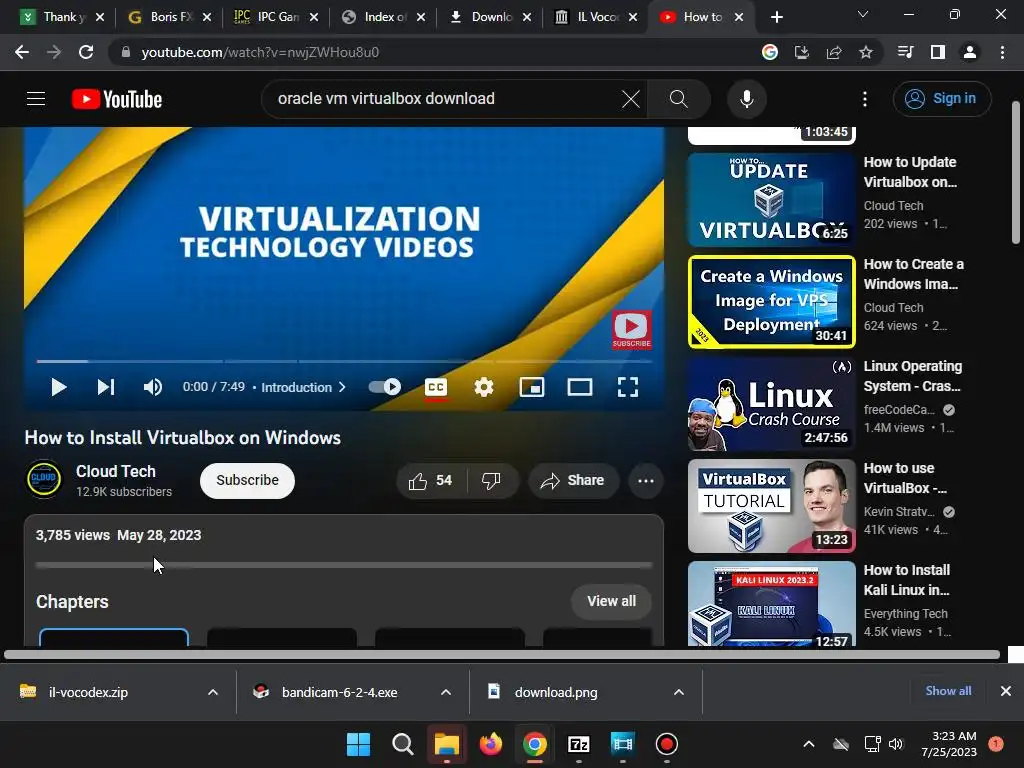Open player settings gear
Viewport: 1024px width, 768px height.
[483, 387]
